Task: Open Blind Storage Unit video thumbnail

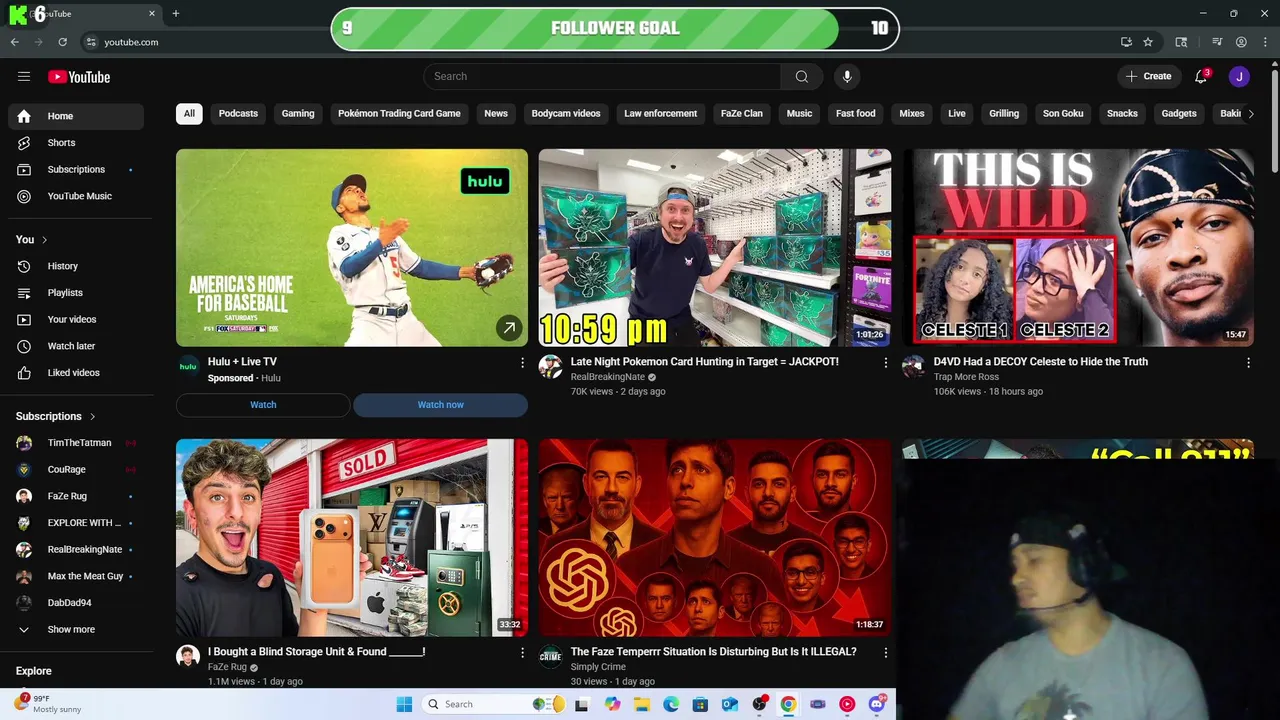Action: pyautogui.click(x=352, y=538)
